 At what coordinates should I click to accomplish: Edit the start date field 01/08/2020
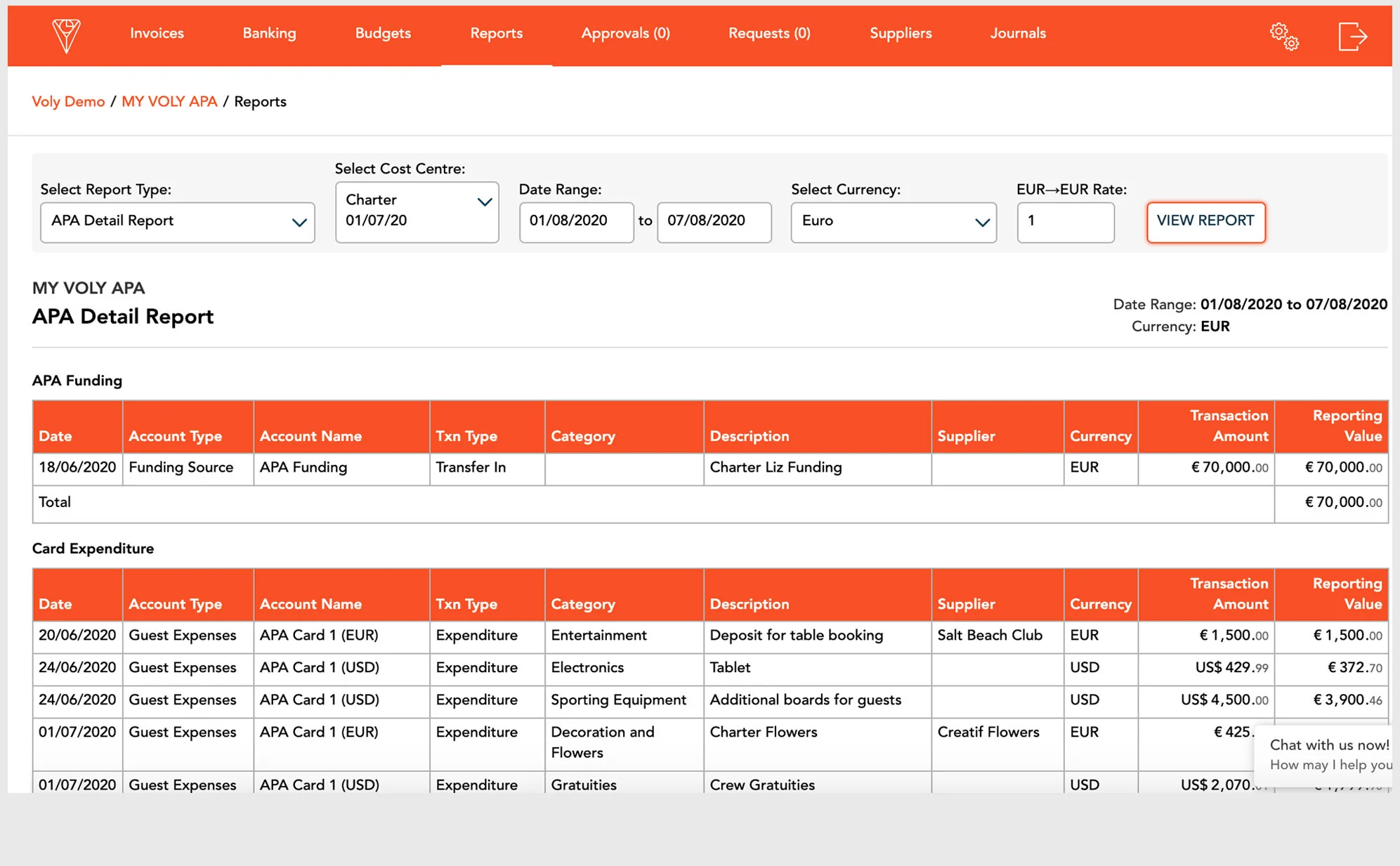[x=576, y=222]
